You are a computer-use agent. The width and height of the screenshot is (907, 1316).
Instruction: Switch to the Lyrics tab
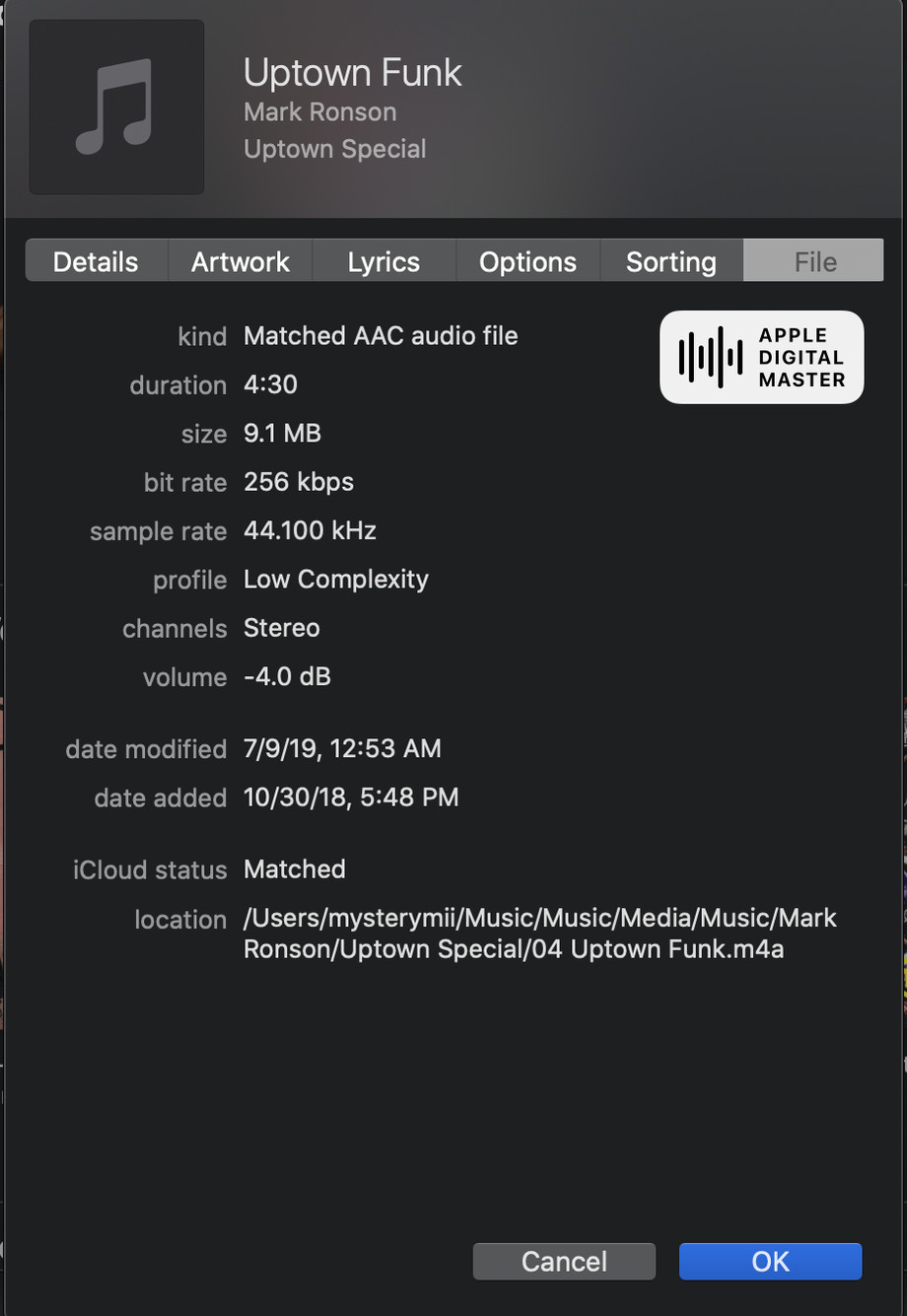click(384, 261)
